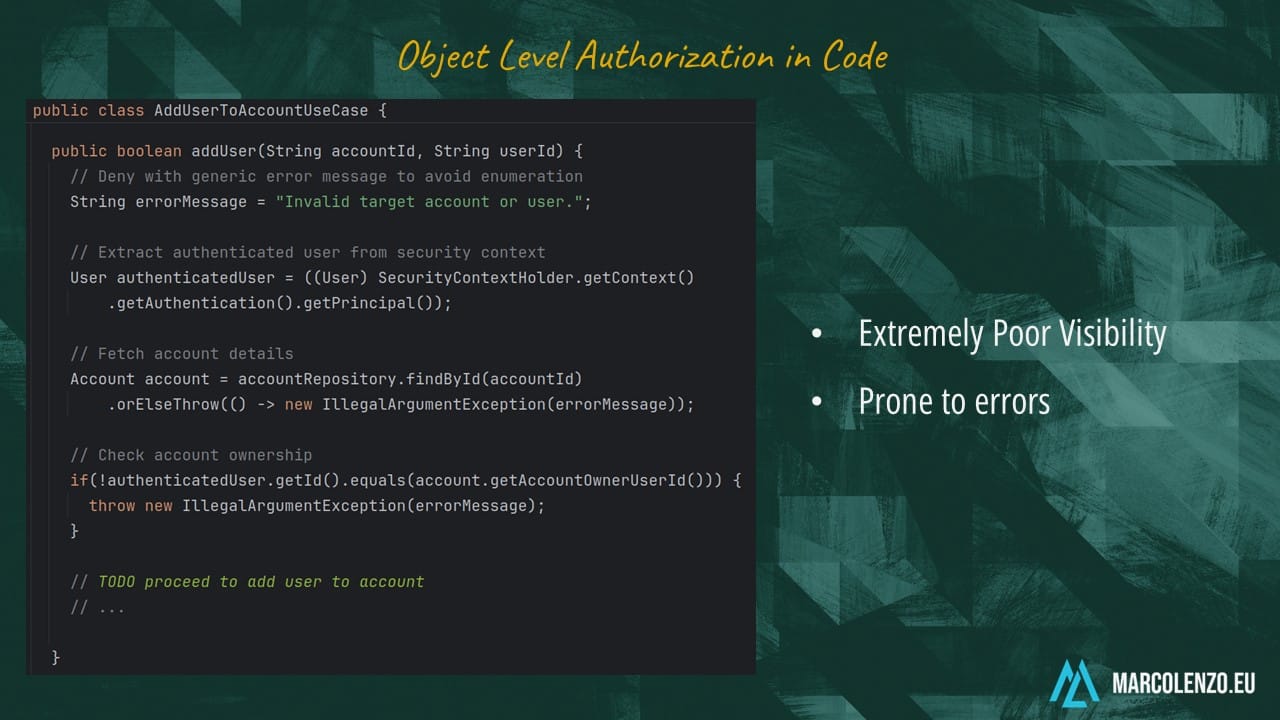This screenshot has height=720, width=1280.
Task: Click the slide title 'Object Level Authorization in Code'
Action: coord(642,57)
